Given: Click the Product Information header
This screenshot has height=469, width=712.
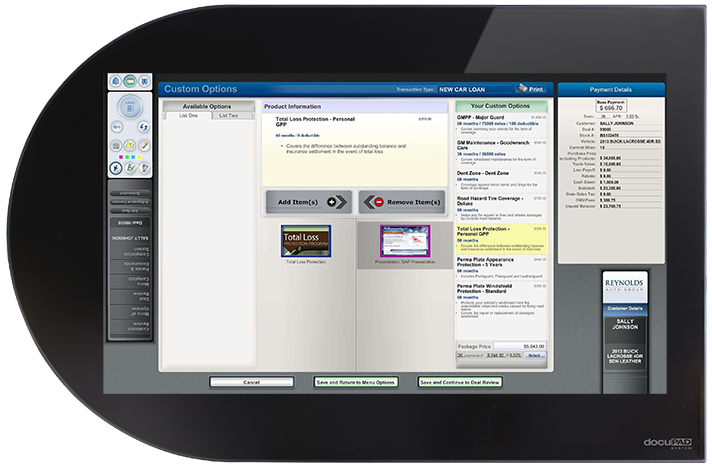Looking at the screenshot, I should (x=355, y=107).
